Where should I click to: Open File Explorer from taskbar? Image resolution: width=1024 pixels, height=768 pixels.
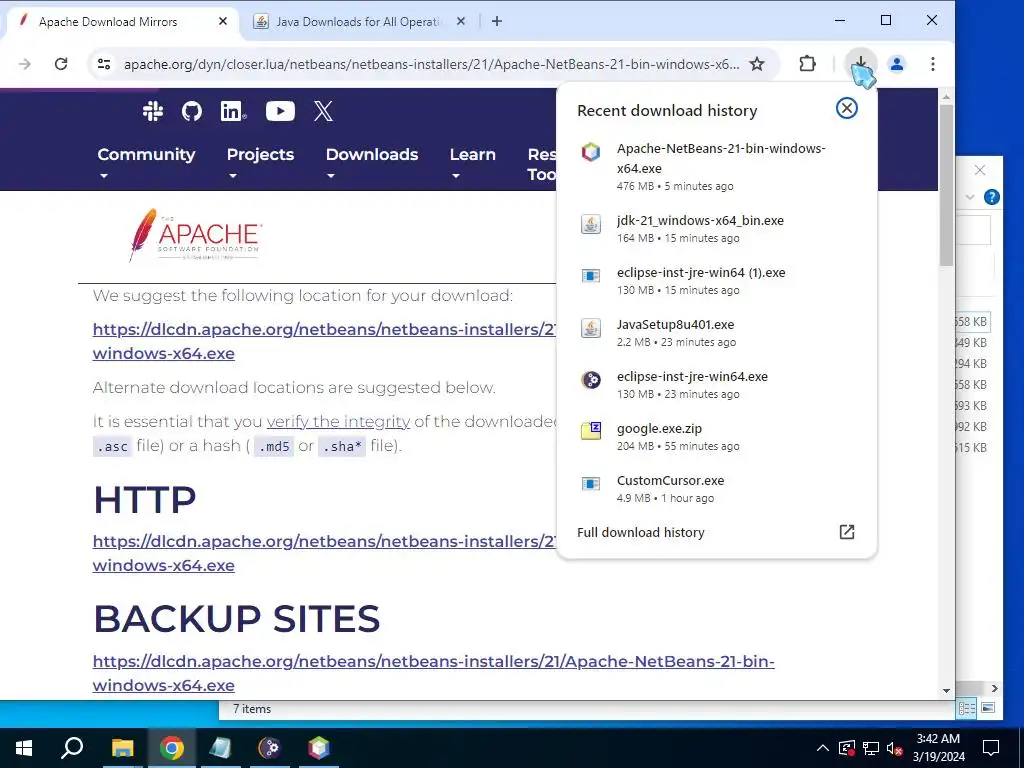click(x=122, y=748)
